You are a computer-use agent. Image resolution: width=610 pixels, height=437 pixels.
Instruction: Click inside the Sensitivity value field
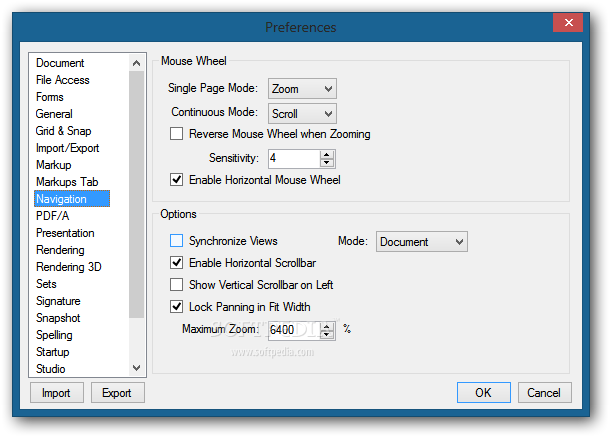pyautogui.click(x=292, y=158)
